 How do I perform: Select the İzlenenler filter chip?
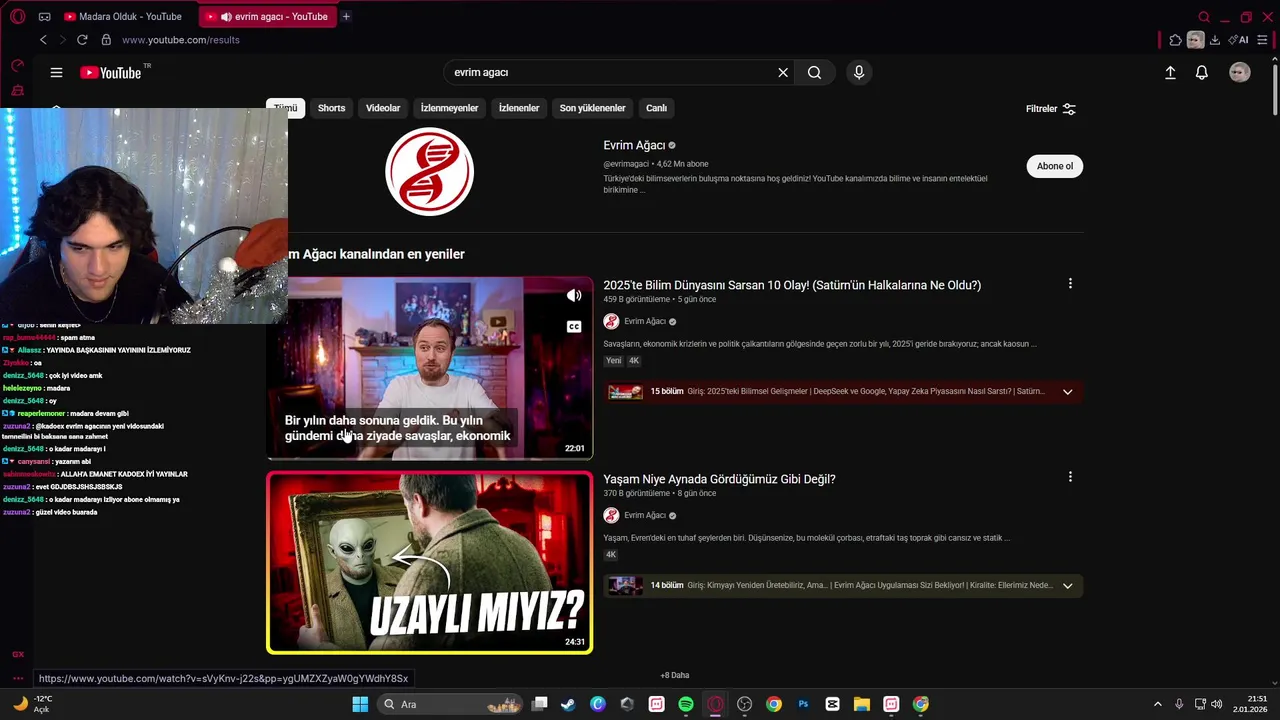pos(519,108)
